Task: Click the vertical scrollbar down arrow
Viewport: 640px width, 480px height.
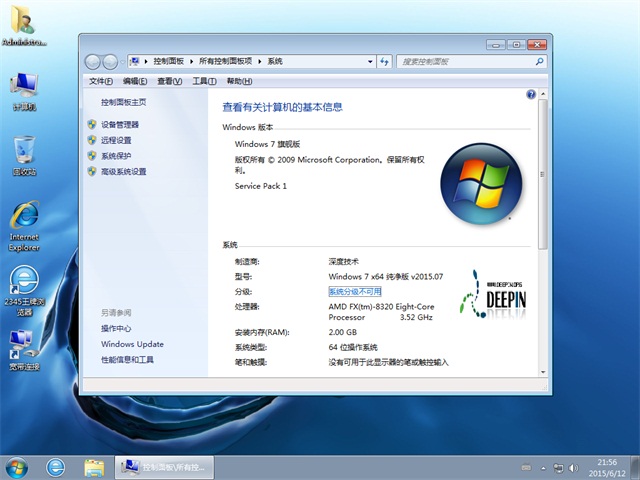Action: pyautogui.click(x=543, y=370)
